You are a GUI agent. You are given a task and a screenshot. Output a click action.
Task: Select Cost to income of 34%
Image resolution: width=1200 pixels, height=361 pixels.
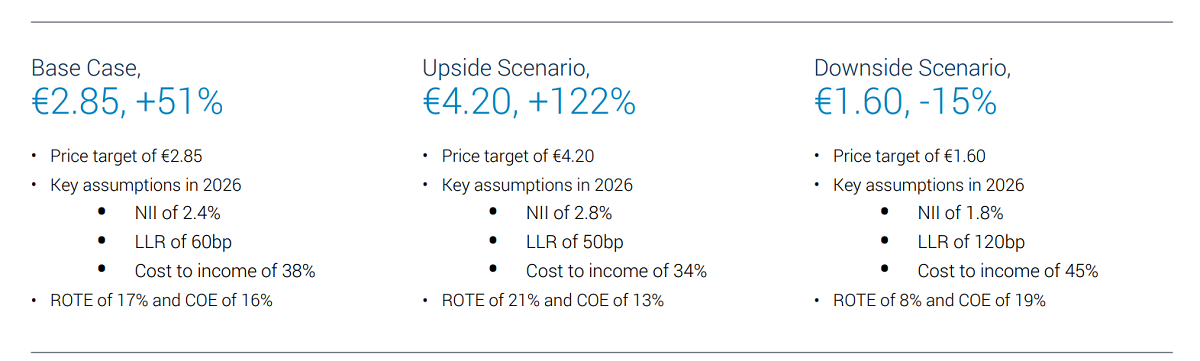tap(617, 271)
